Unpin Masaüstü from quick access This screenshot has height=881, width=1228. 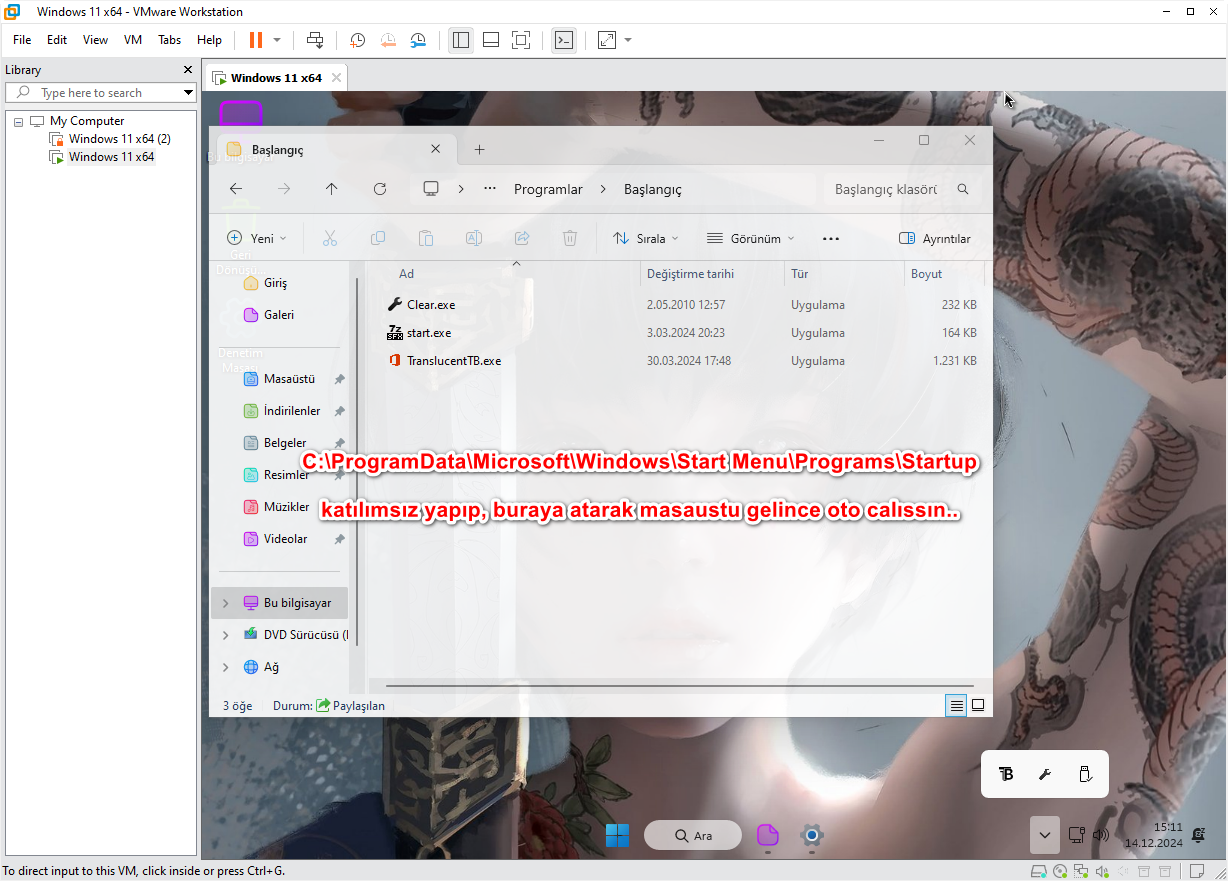point(339,379)
